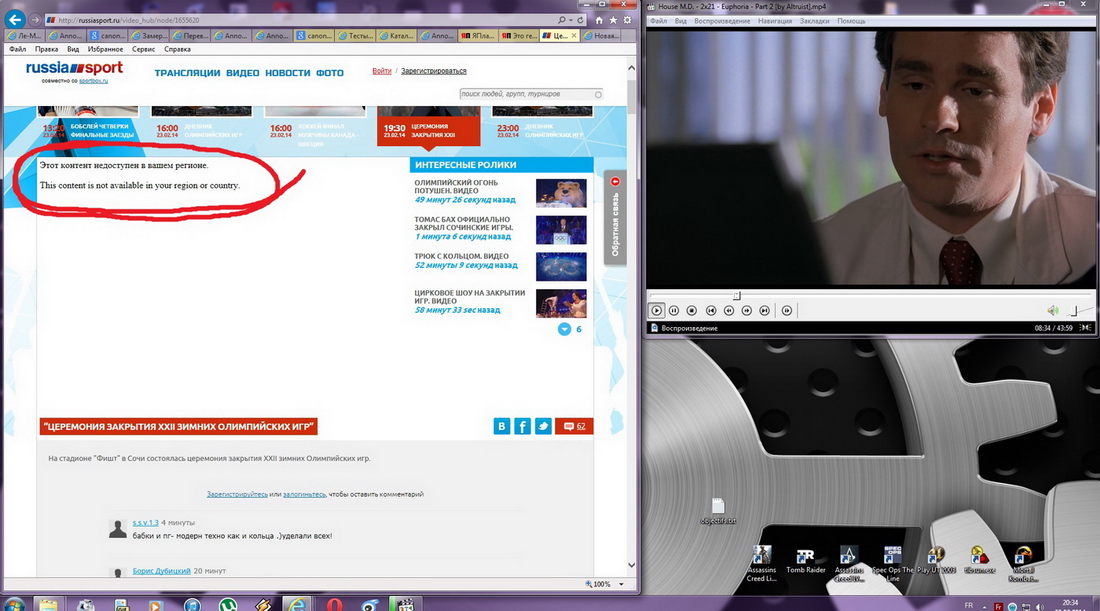1100x611 pixels.
Task: Open the Олимпийский огонь потушен video thumbnail
Action: pyautogui.click(x=561, y=194)
